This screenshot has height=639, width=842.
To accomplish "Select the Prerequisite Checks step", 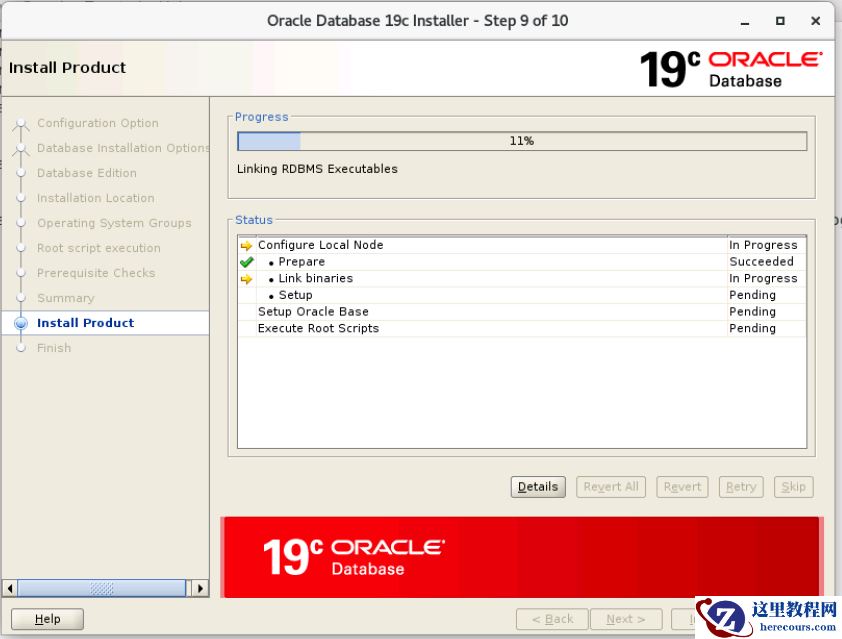I will 96,273.
